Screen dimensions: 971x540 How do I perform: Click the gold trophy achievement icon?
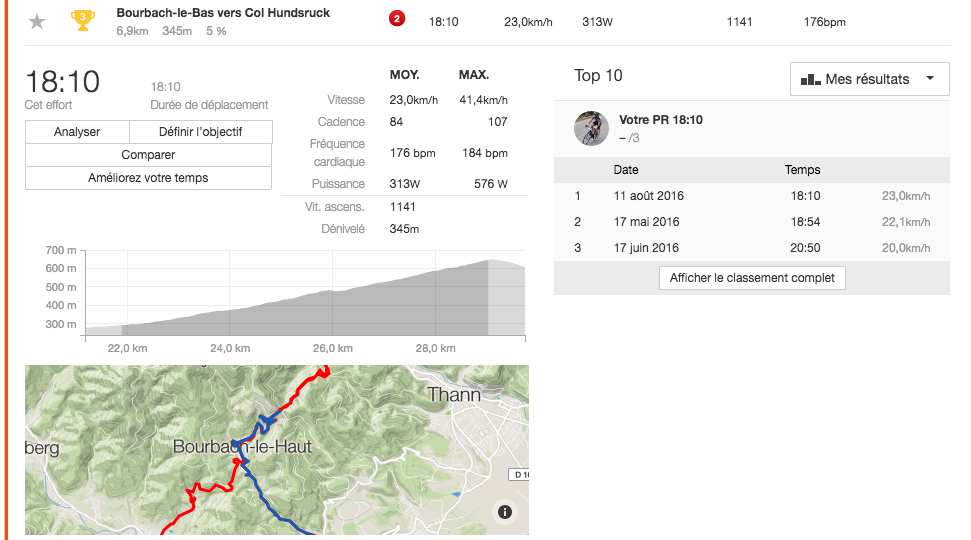click(x=83, y=20)
